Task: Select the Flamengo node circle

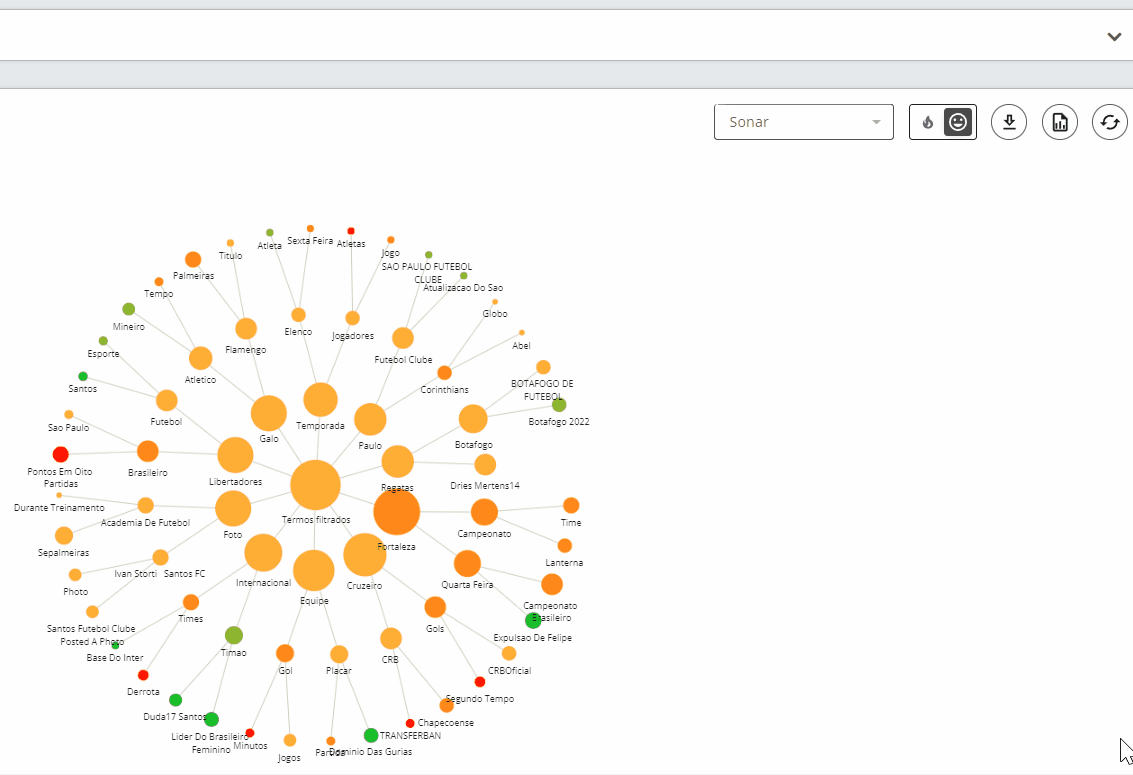Action: coord(246,329)
